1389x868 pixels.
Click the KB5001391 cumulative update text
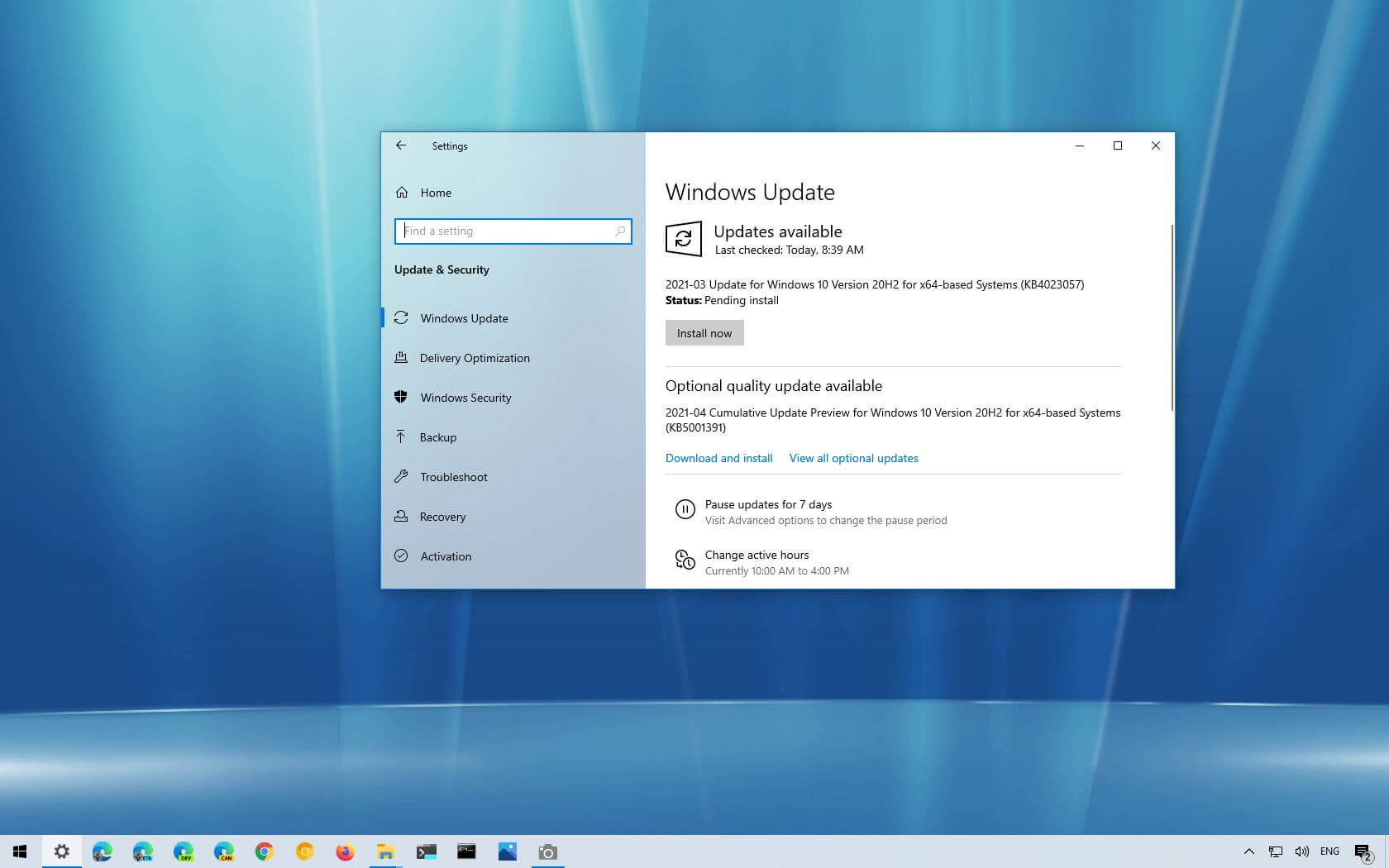(x=893, y=420)
